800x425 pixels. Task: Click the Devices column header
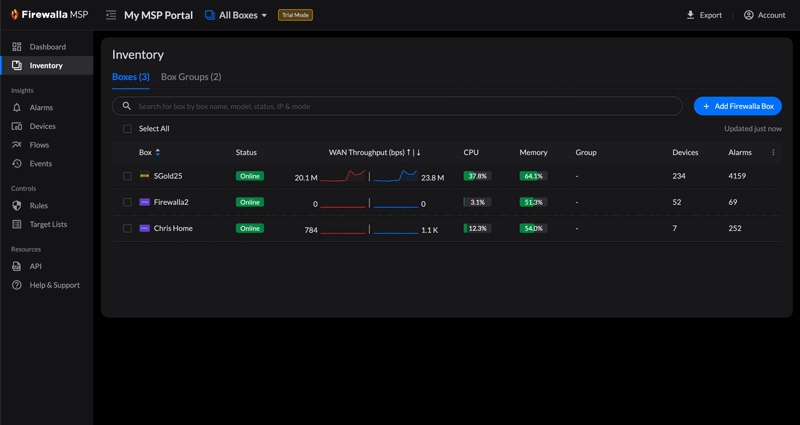(x=685, y=153)
